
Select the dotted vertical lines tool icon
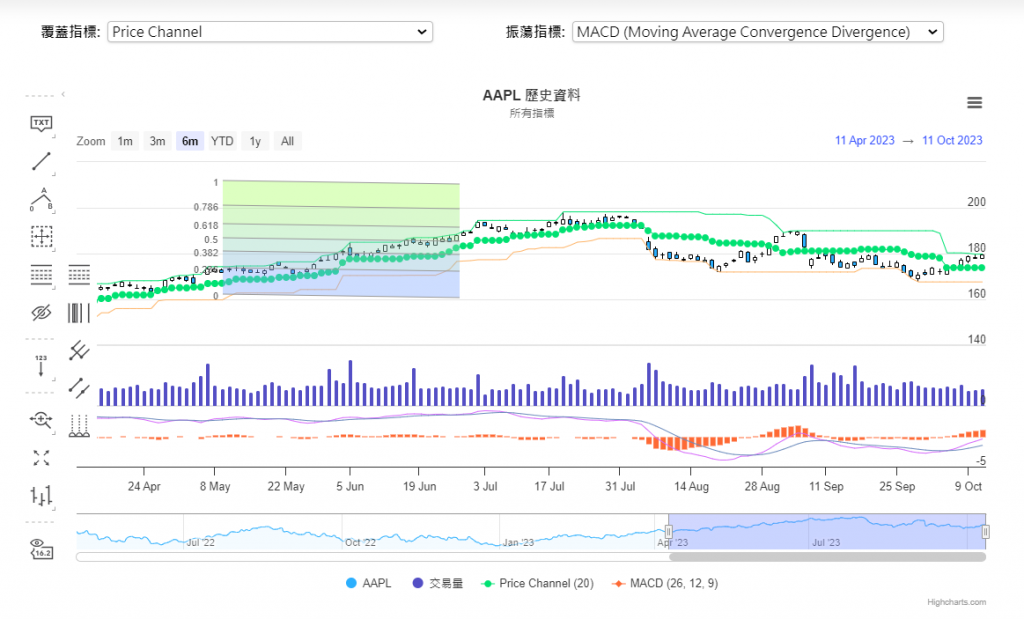click(x=79, y=426)
